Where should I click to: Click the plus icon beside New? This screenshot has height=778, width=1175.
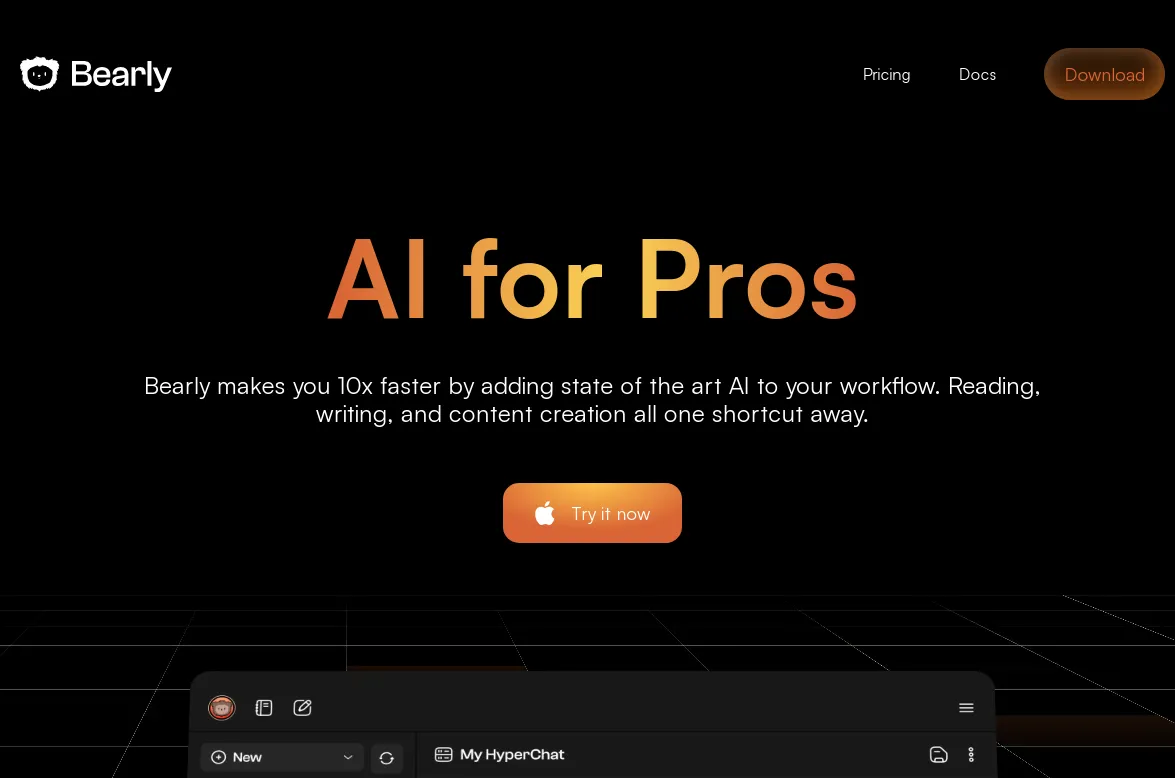click(219, 757)
